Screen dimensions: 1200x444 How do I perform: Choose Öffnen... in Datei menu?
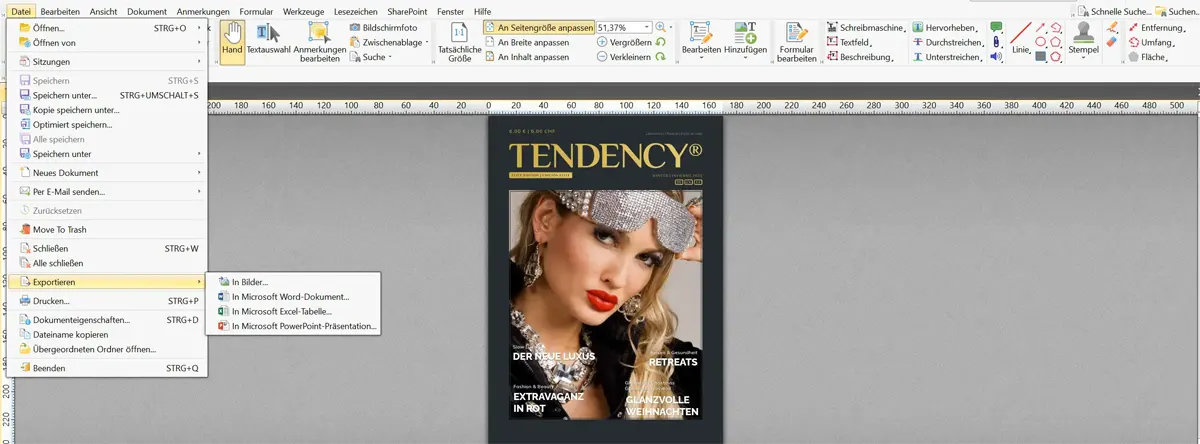109,28
